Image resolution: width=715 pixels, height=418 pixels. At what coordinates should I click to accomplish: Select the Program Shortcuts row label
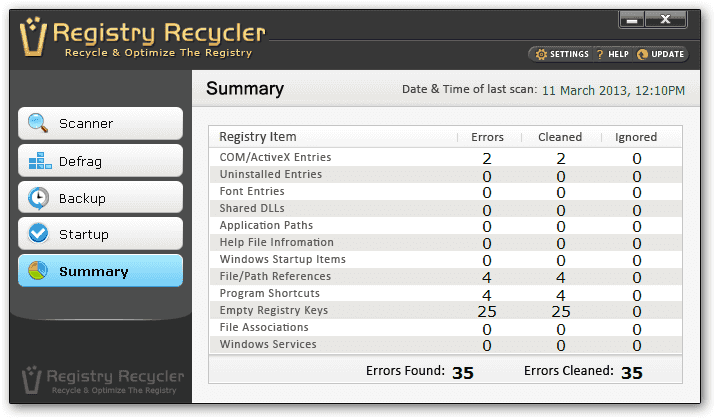(x=269, y=293)
